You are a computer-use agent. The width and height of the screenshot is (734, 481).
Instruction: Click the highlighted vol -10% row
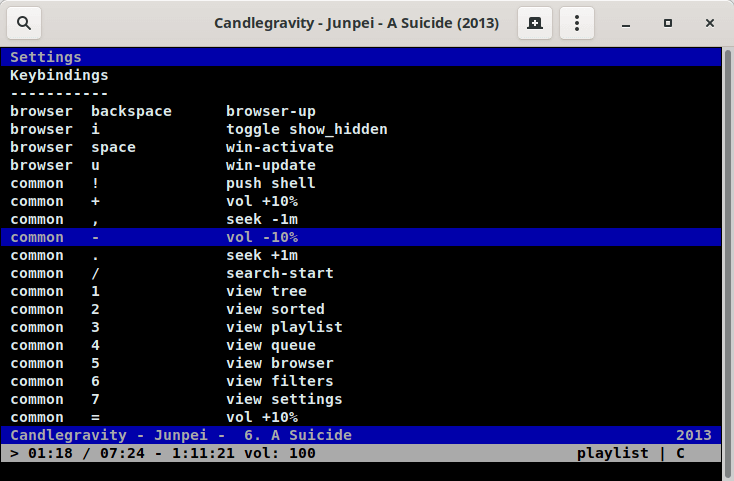361,237
